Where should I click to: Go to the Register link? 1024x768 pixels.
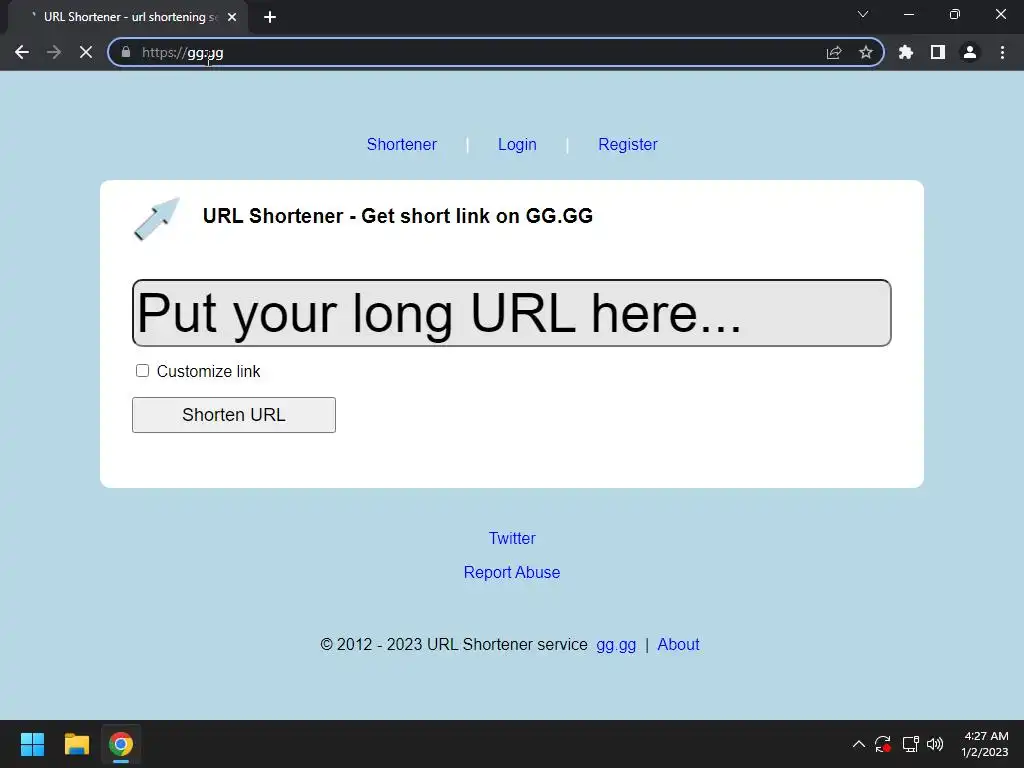628,144
